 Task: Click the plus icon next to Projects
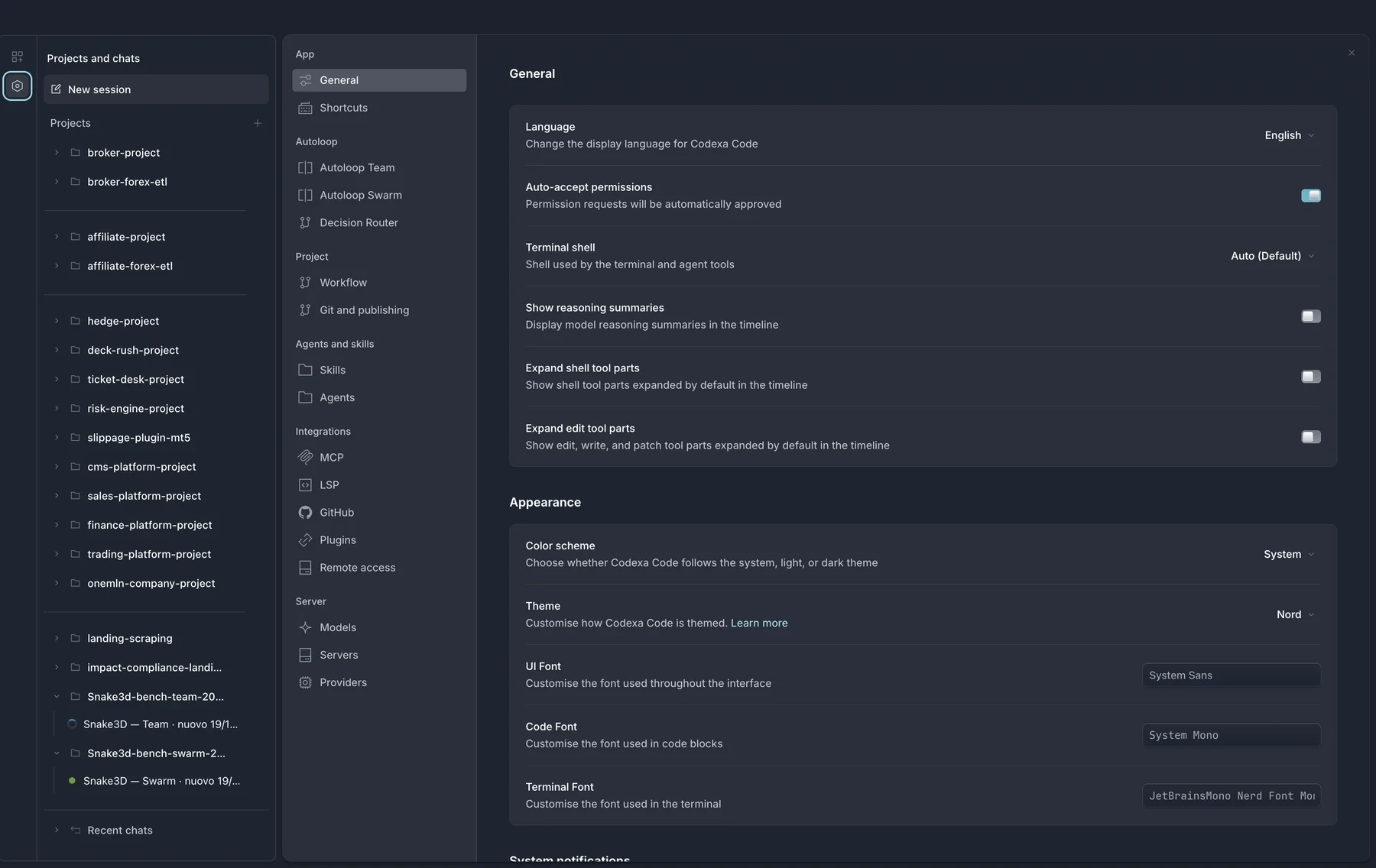[x=258, y=123]
